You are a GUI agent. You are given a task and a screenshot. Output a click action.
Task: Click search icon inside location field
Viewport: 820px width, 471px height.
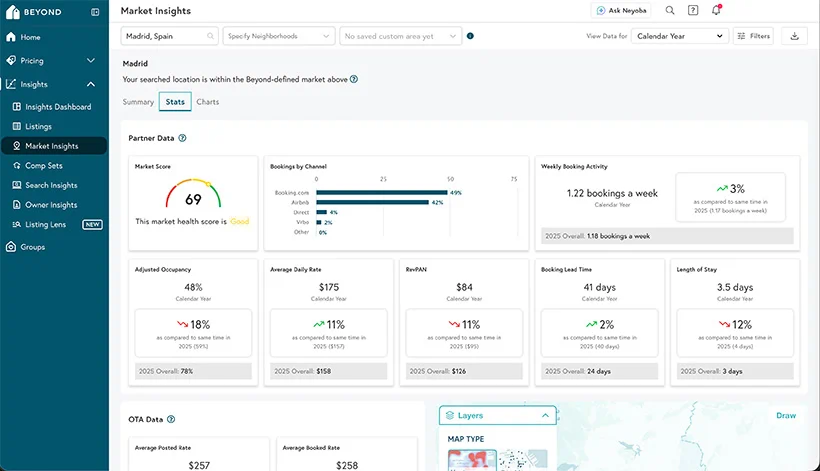[210, 36]
